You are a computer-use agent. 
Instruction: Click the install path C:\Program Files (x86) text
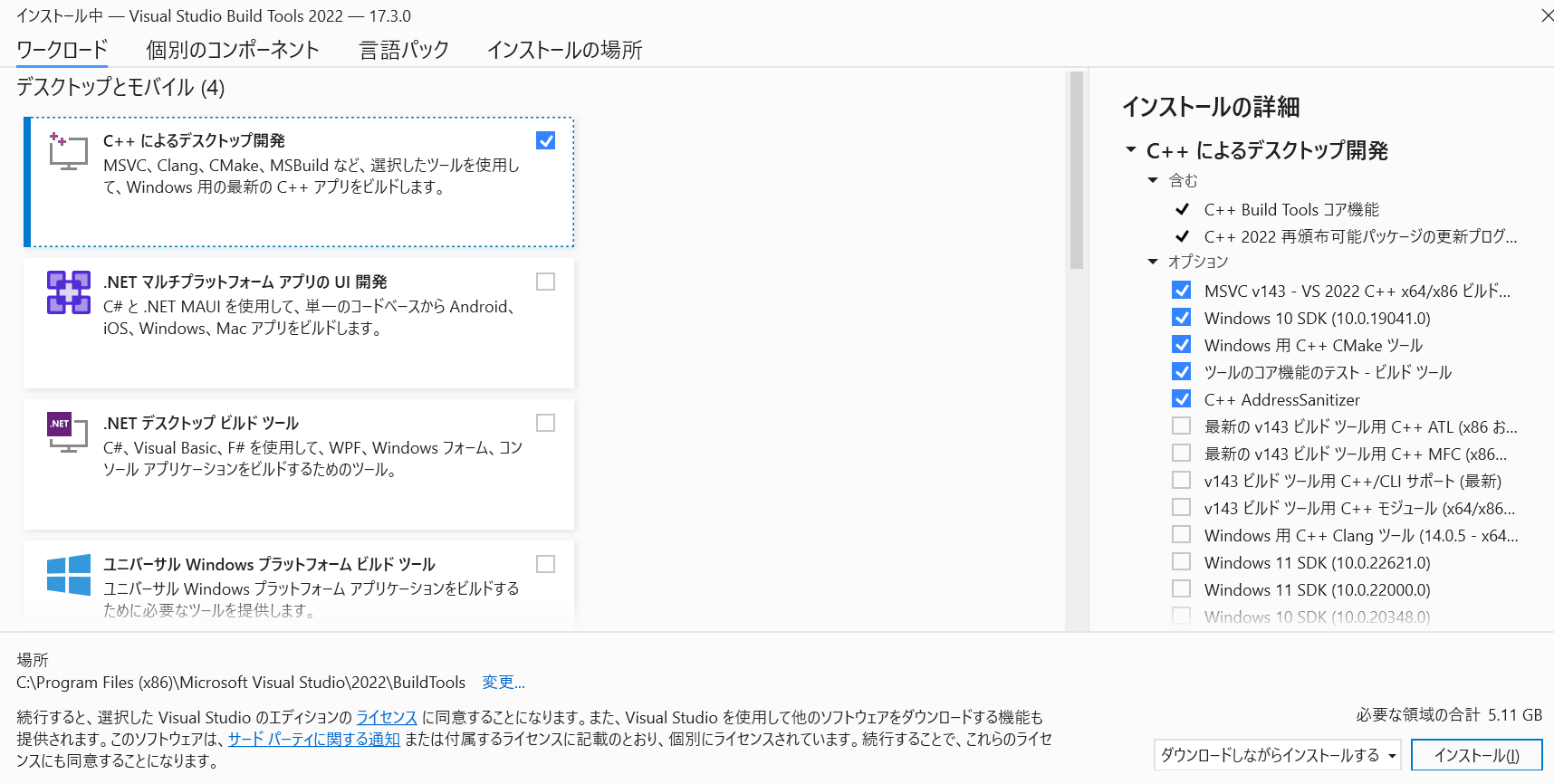point(241,683)
